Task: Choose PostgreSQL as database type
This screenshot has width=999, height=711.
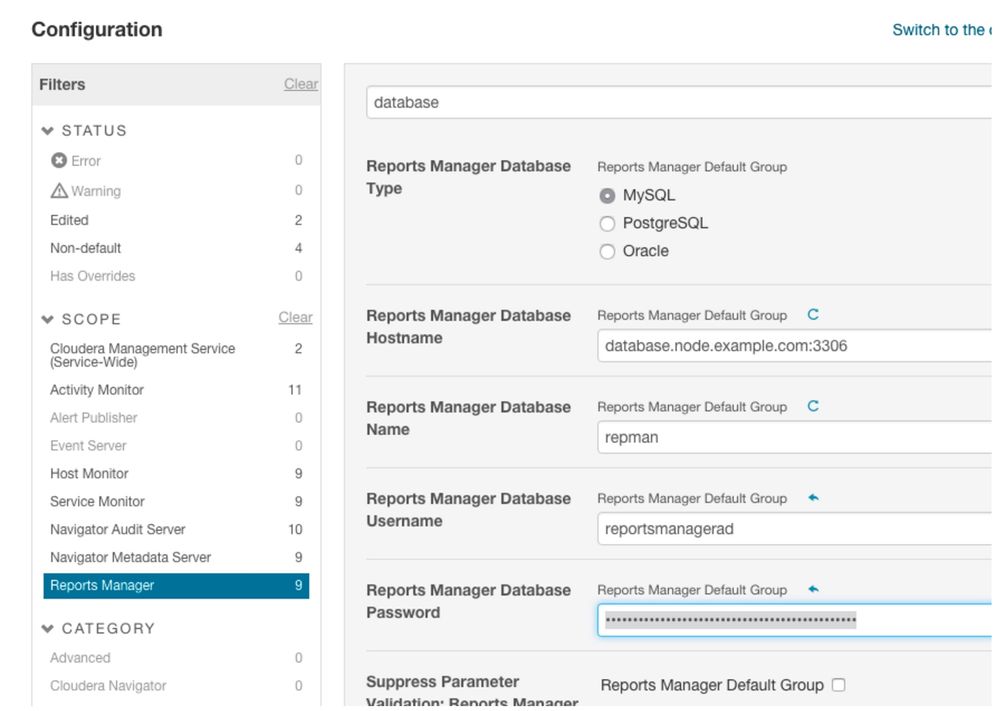Action: [607, 224]
